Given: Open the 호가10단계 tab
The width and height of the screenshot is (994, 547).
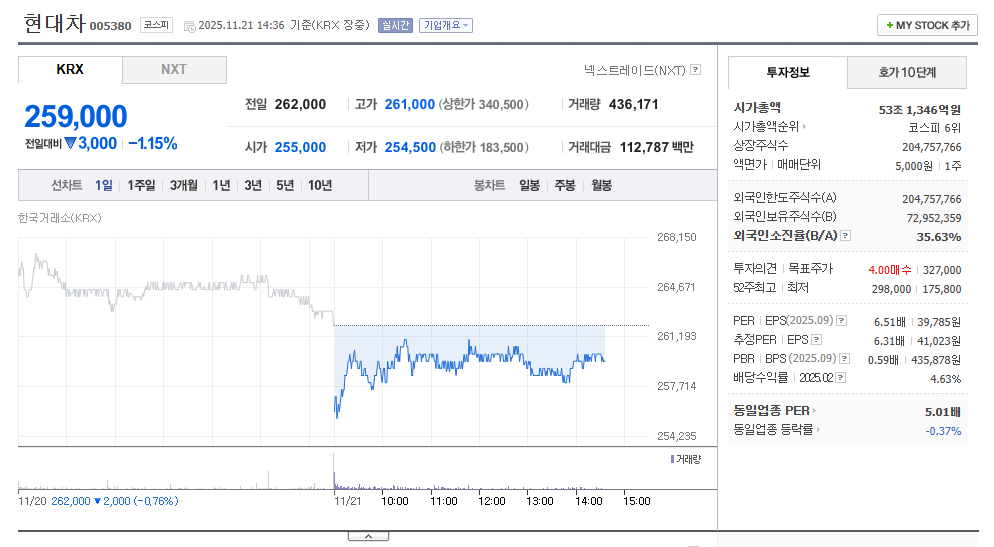Looking at the screenshot, I should (x=907, y=73).
